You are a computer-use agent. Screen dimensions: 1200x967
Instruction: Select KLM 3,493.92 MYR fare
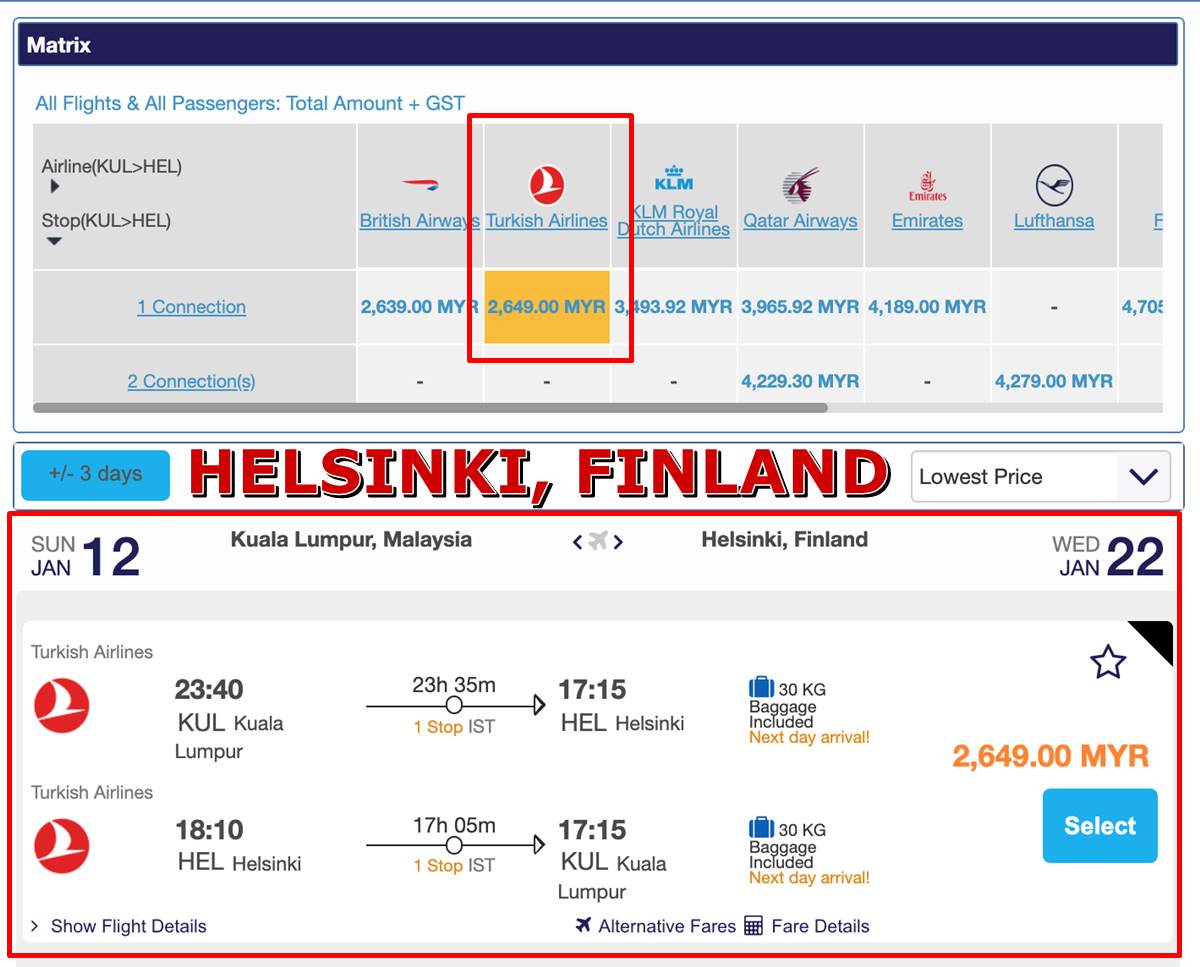point(674,307)
